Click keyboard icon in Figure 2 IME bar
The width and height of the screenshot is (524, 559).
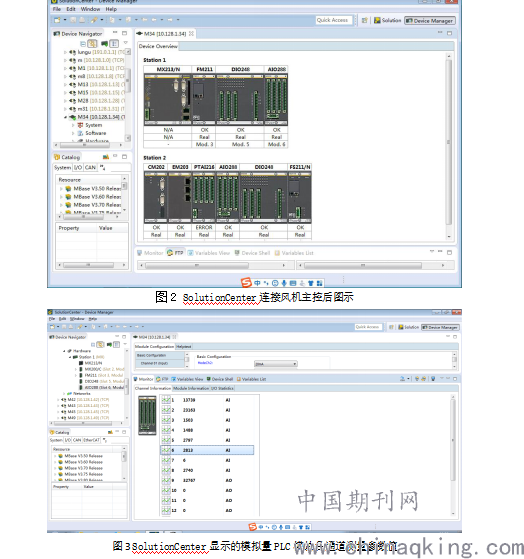coord(293,283)
